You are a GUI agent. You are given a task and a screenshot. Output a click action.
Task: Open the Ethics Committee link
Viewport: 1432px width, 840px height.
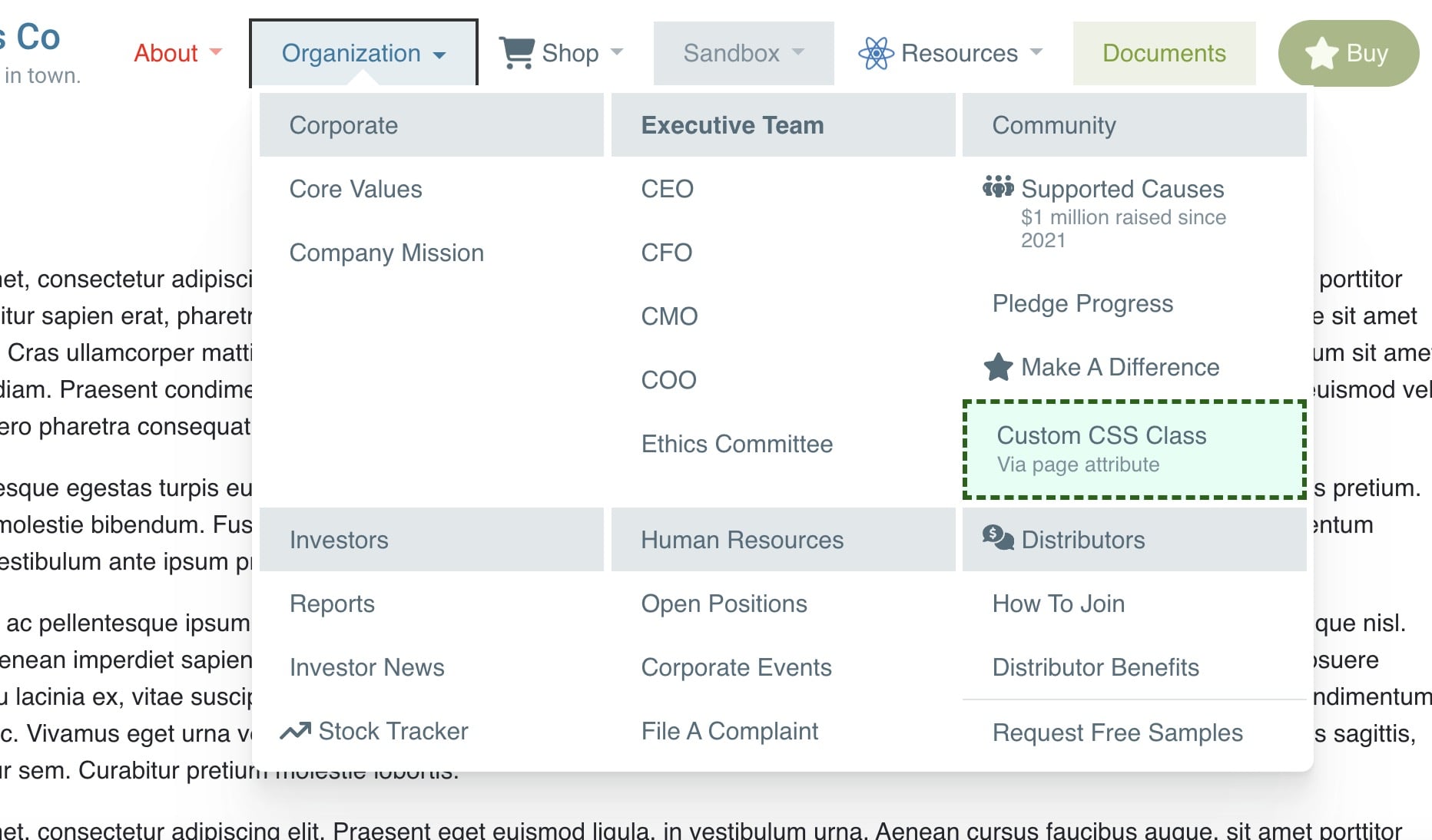coord(736,444)
